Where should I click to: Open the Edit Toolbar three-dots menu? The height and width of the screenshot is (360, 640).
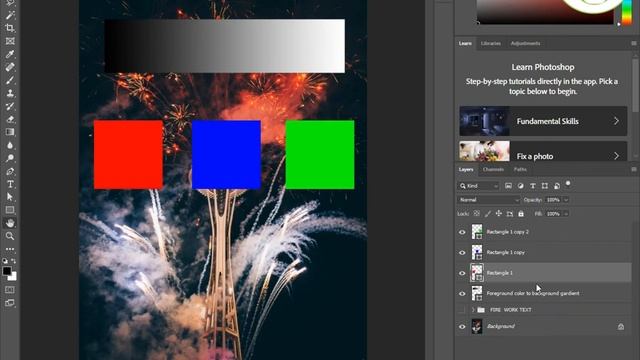[10, 249]
